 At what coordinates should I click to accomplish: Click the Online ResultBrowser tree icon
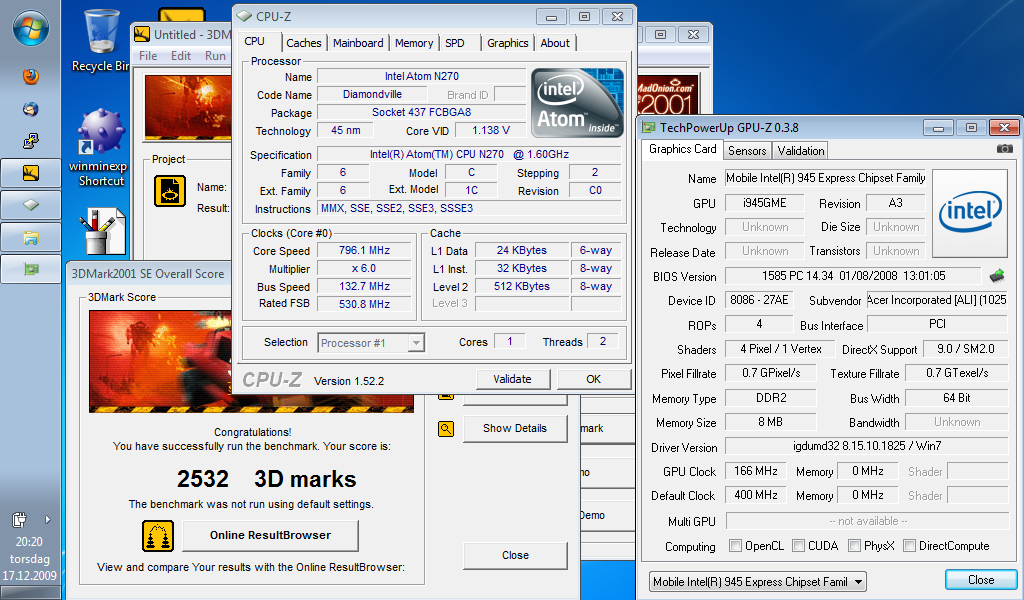coord(158,536)
